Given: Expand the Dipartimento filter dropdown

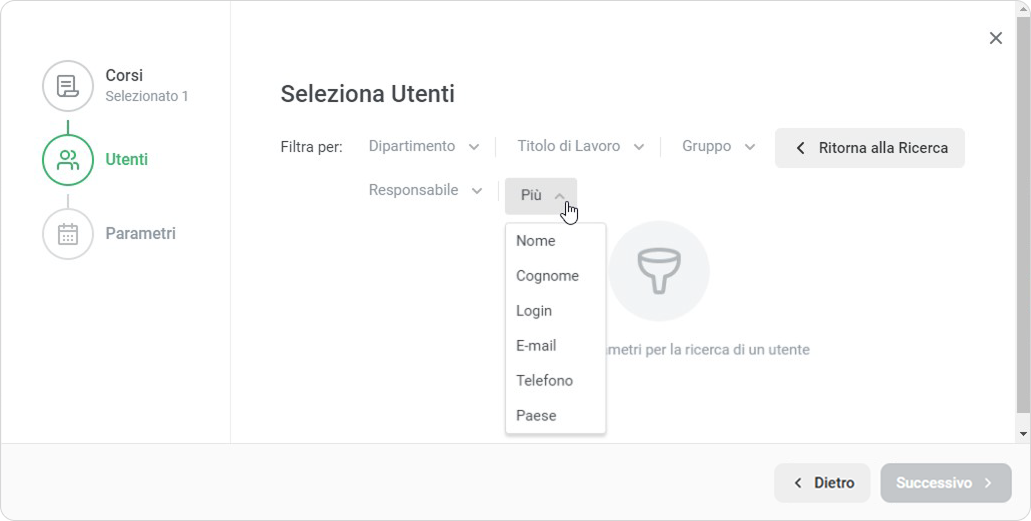Looking at the screenshot, I should click(424, 147).
